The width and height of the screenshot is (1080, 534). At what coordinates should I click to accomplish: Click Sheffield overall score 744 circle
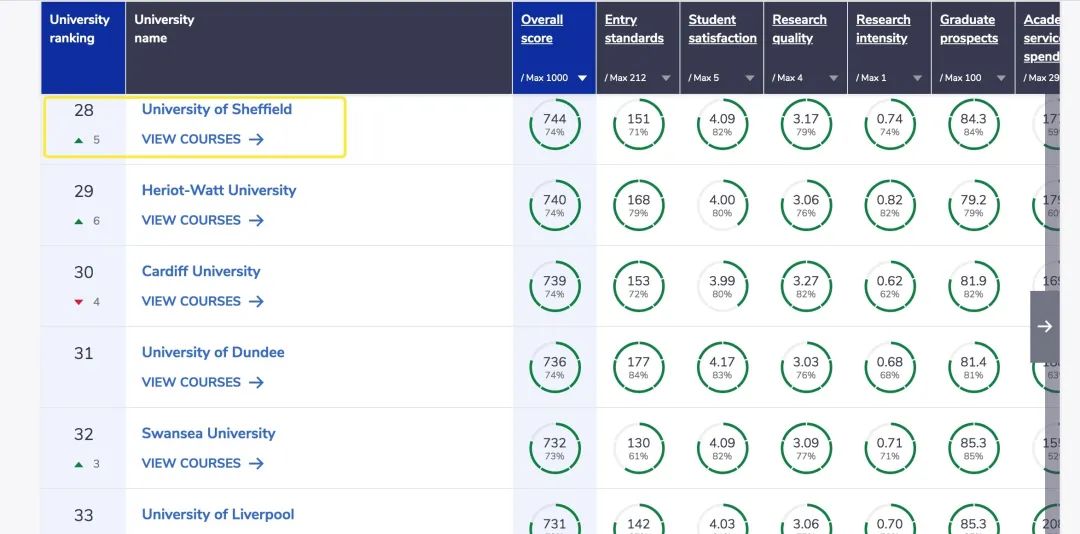pyautogui.click(x=555, y=125)
